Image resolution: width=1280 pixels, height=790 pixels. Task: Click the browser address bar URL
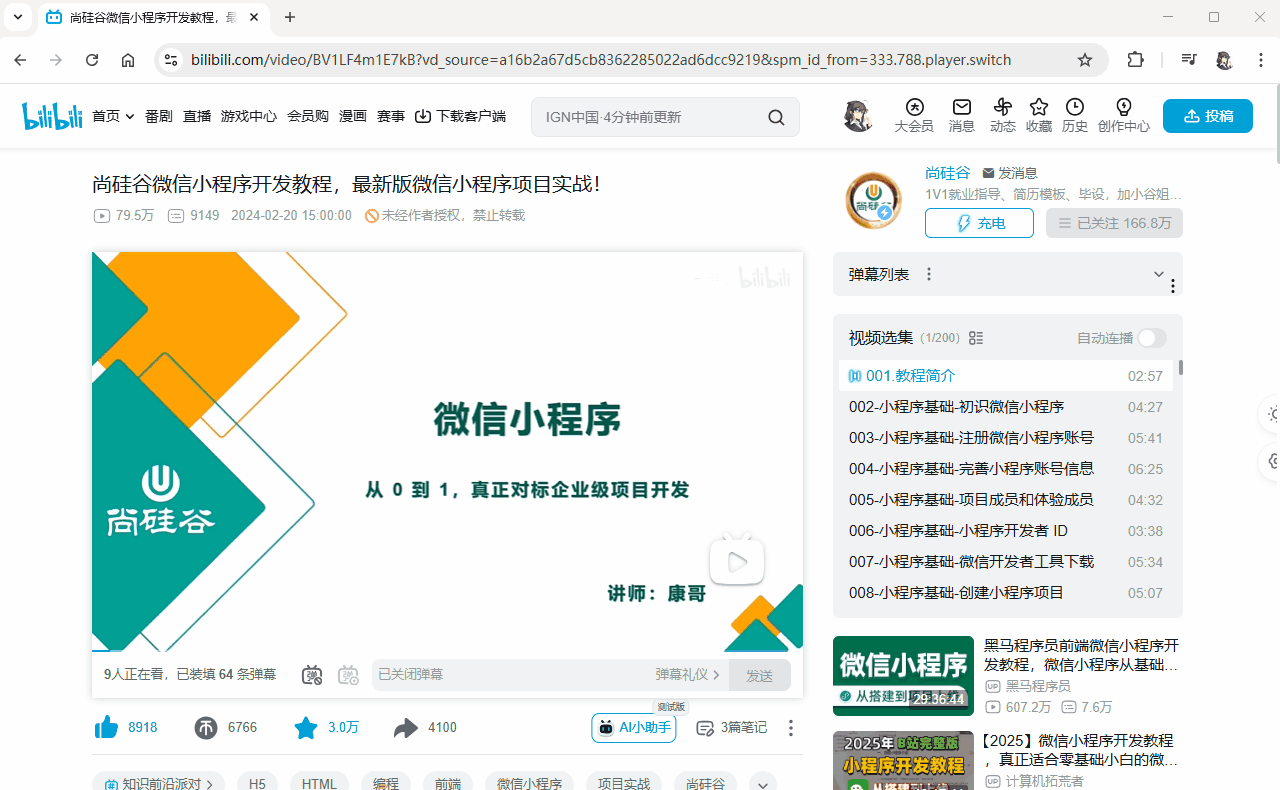point(601,60)
